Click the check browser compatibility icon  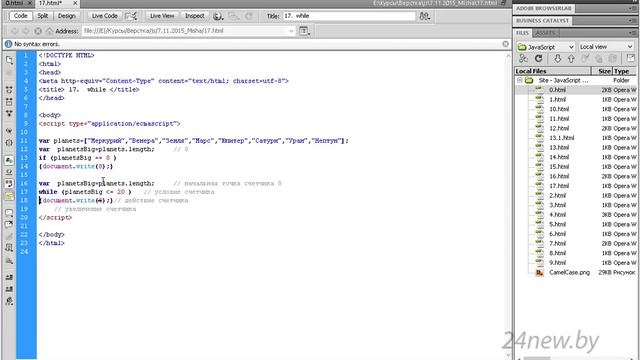coord(131,16)
